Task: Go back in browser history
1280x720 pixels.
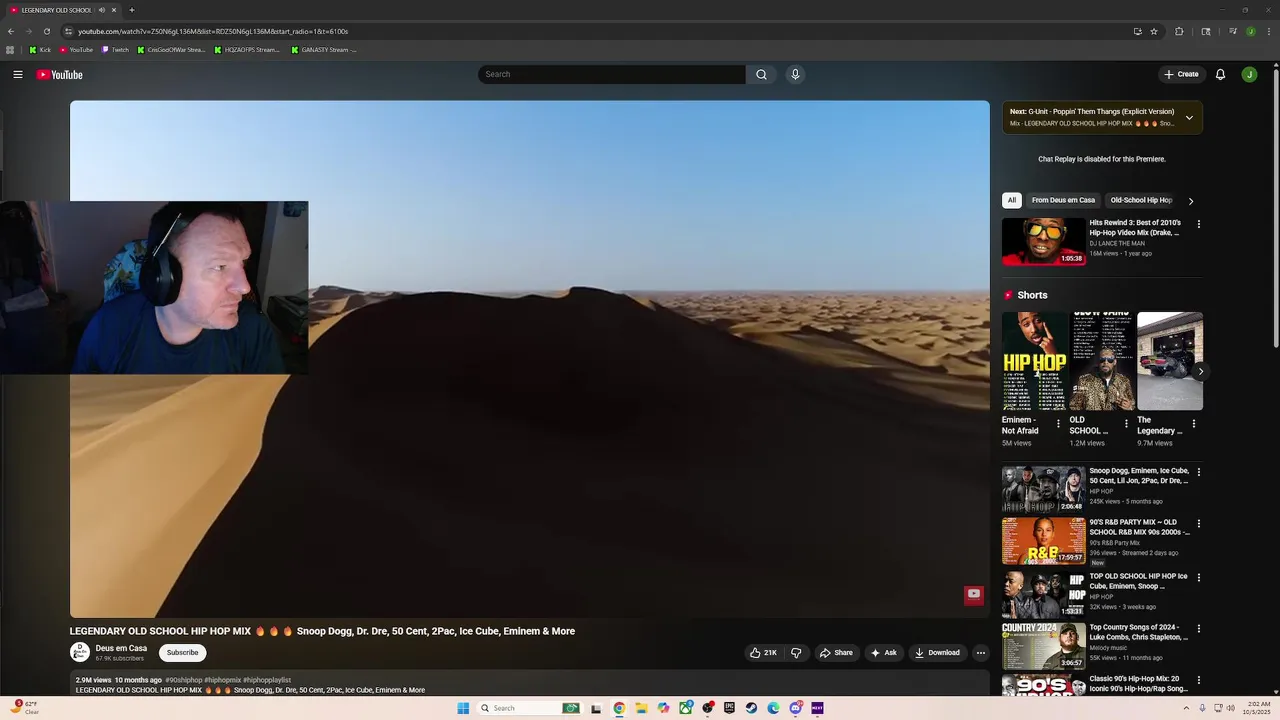Action: coord(11,31)
